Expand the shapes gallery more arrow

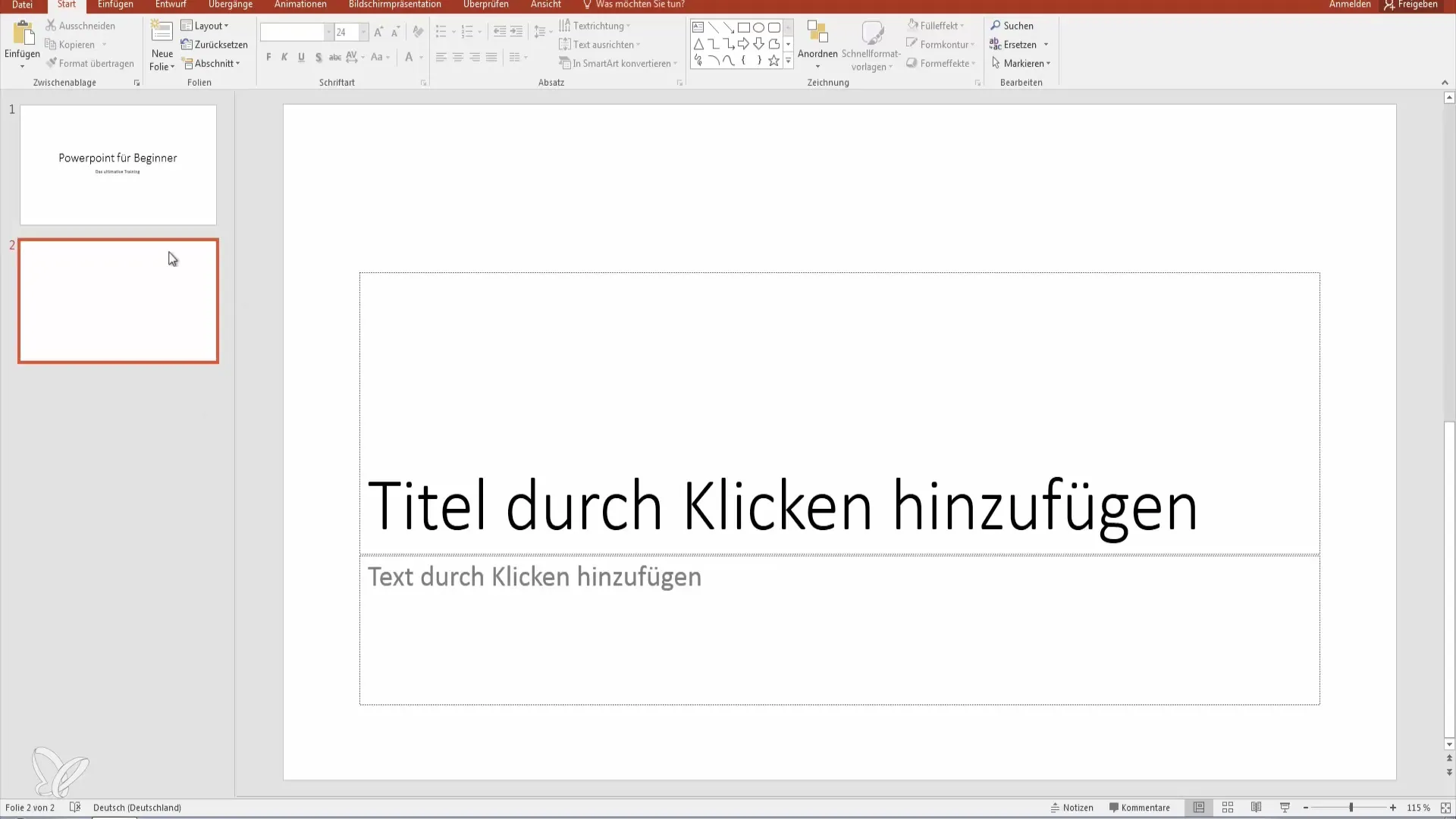click(x=788, y=61)
